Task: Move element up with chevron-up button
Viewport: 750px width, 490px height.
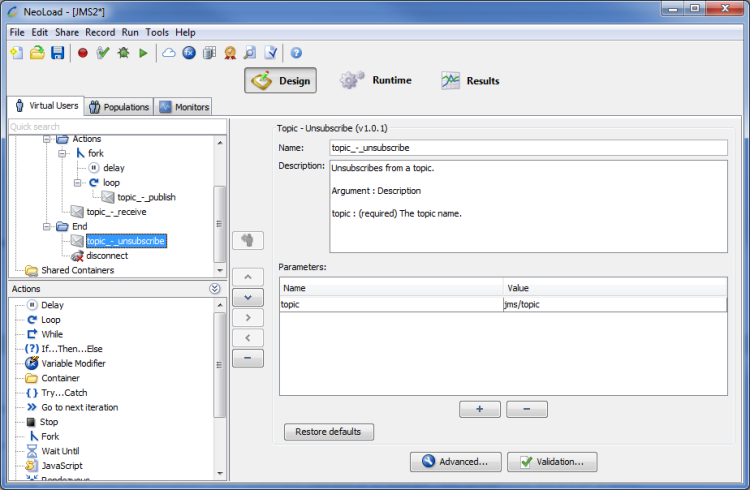Action: click(x=248, y=277)
